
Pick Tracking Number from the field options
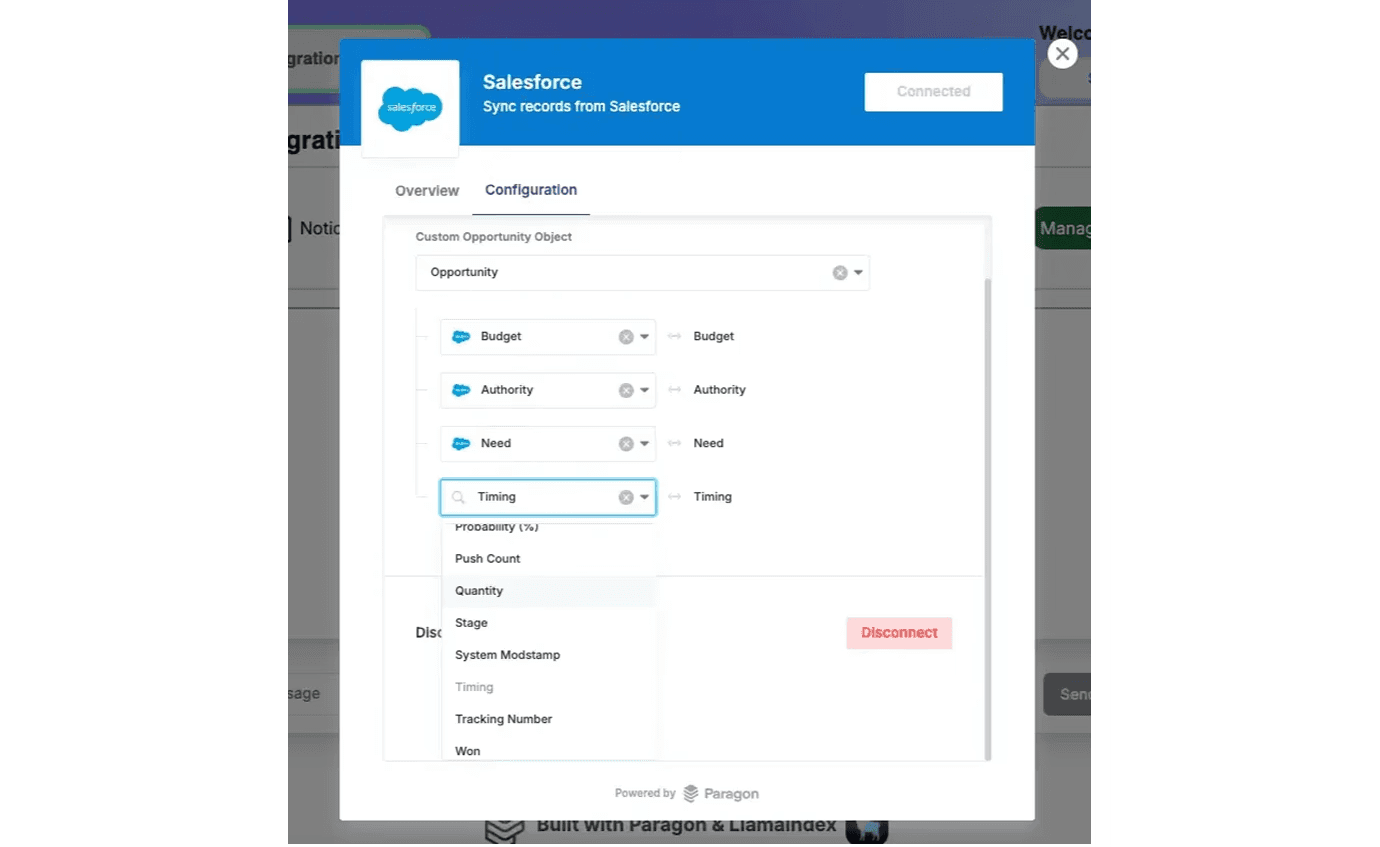(503, 719)
